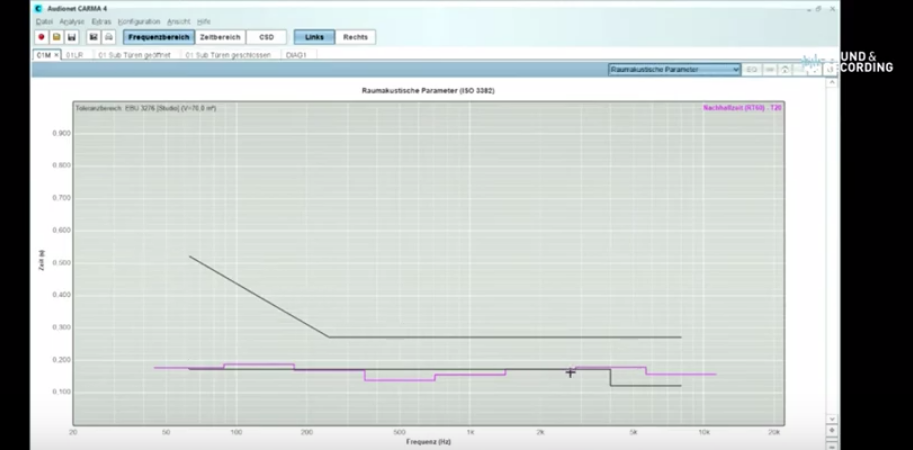Open the Konfiguration menu

[138, 21]
